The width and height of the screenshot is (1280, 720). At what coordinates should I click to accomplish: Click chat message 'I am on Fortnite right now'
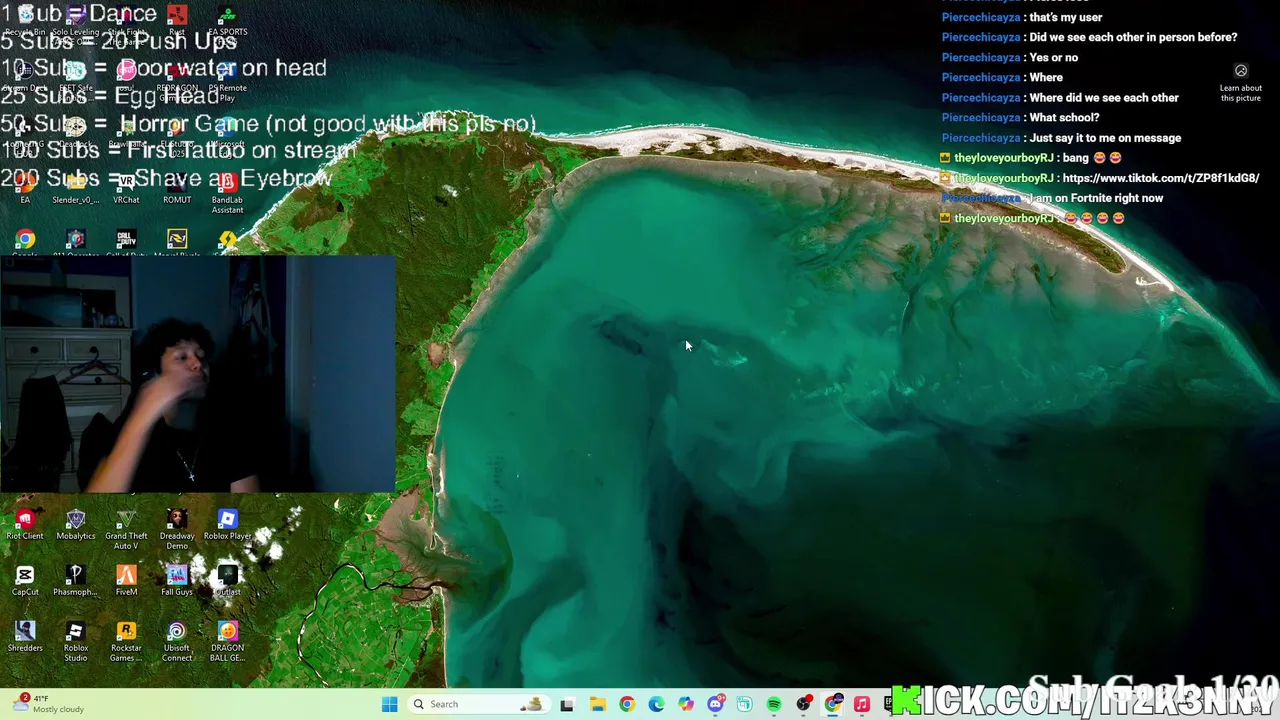[x=1096, y=198]
